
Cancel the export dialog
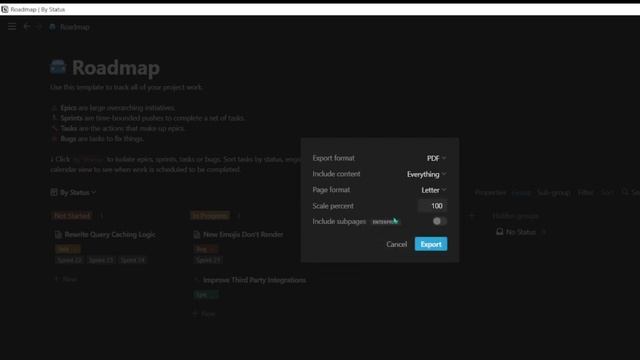pos(396,244)
